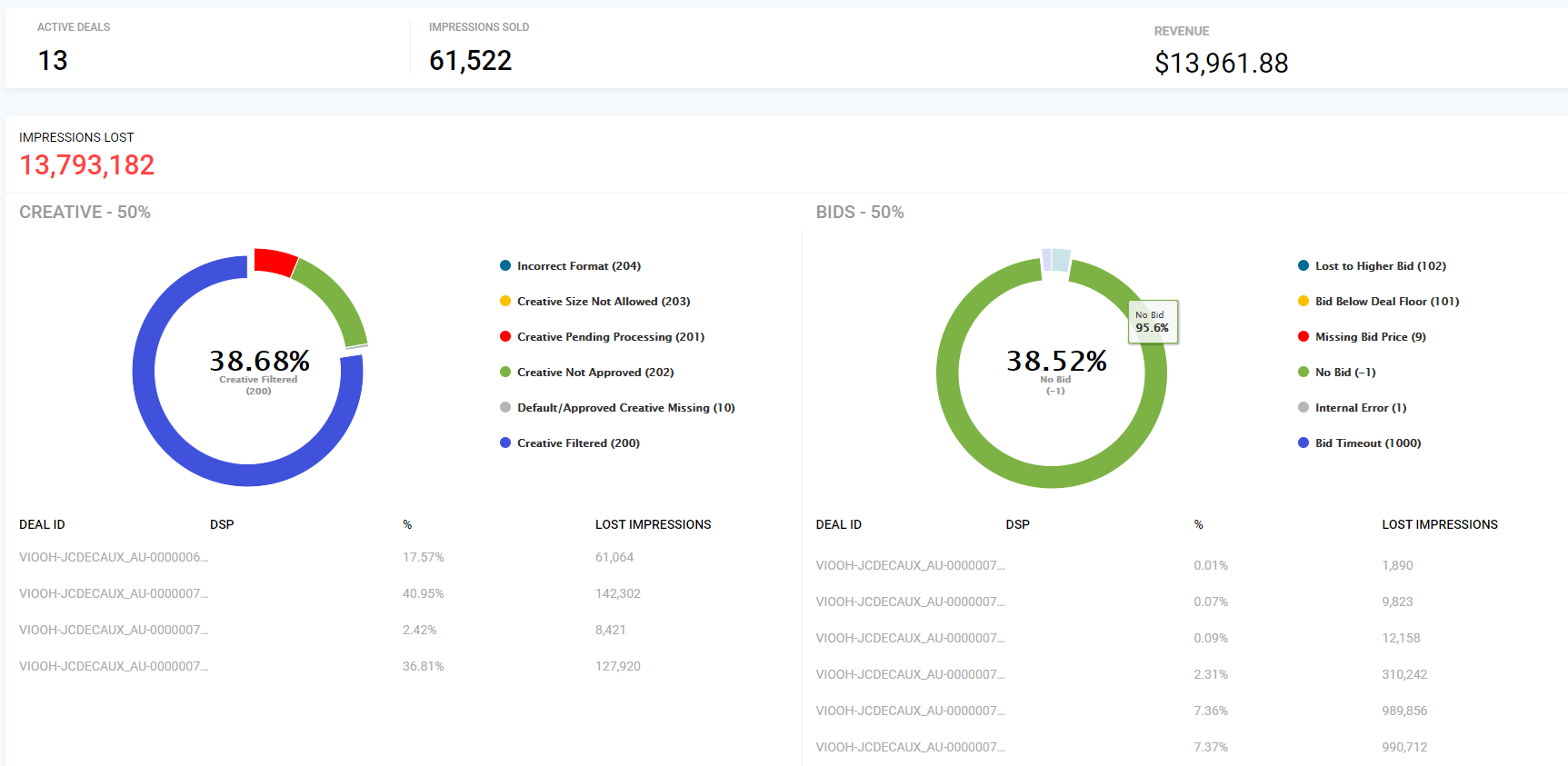Toggle Default/Approved Creative Missing legend entry

pos(625,408)
